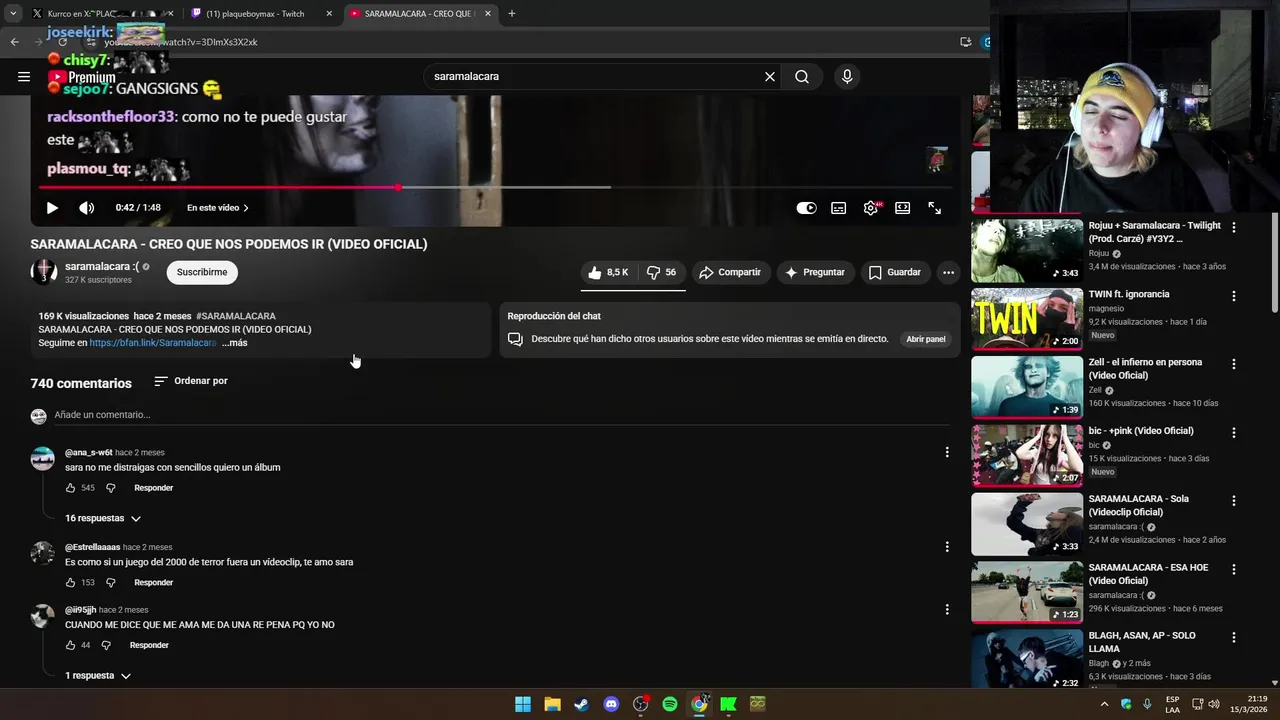Open Windows Start menu
1280x720 pixels.
[x=523, y=704]
